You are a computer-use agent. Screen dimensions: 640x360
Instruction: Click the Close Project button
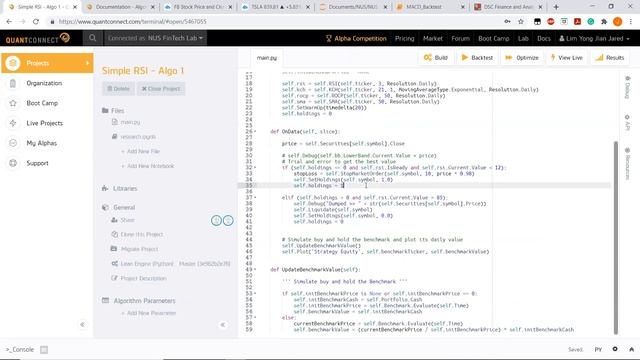[x=161, y=89]
